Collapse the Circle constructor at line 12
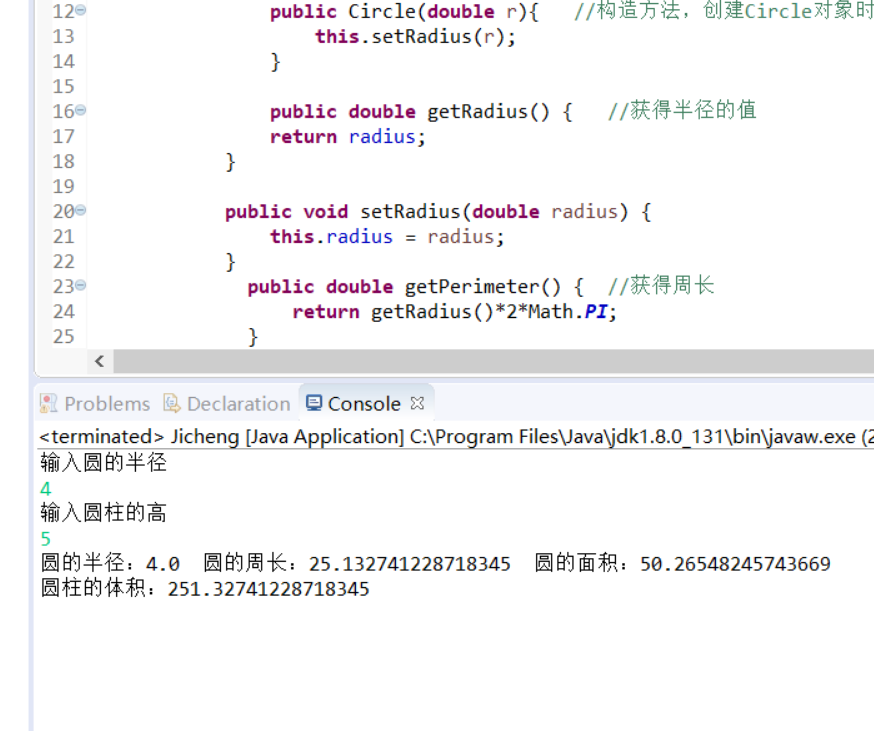Viewport: 874px width, 731px height. (81, 10)
